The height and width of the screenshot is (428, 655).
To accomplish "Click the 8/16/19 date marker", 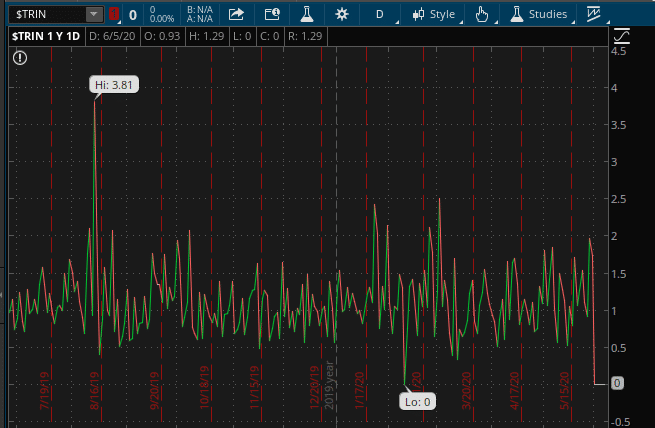I will pyautogui.click(x=95, y=390).
